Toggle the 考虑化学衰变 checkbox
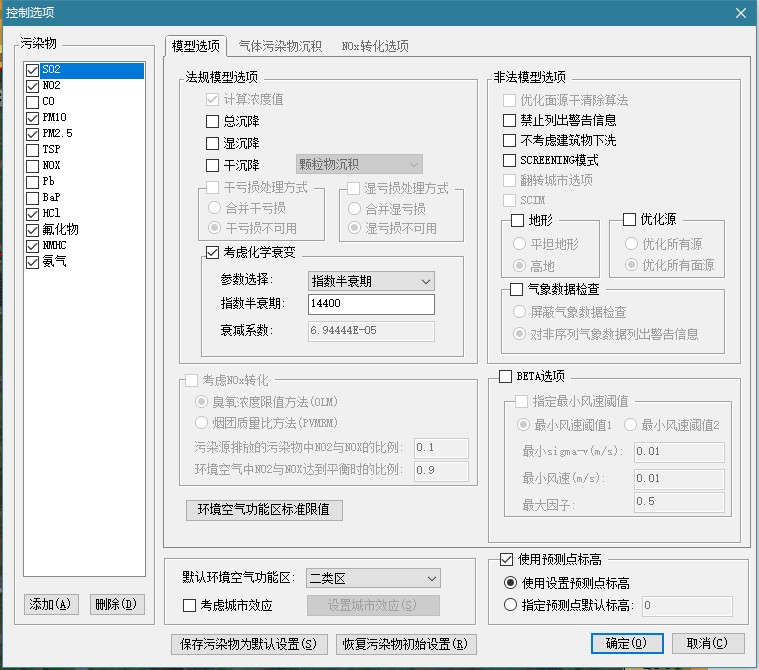Screen dimensions: 759x670 [x=212, y=253]
